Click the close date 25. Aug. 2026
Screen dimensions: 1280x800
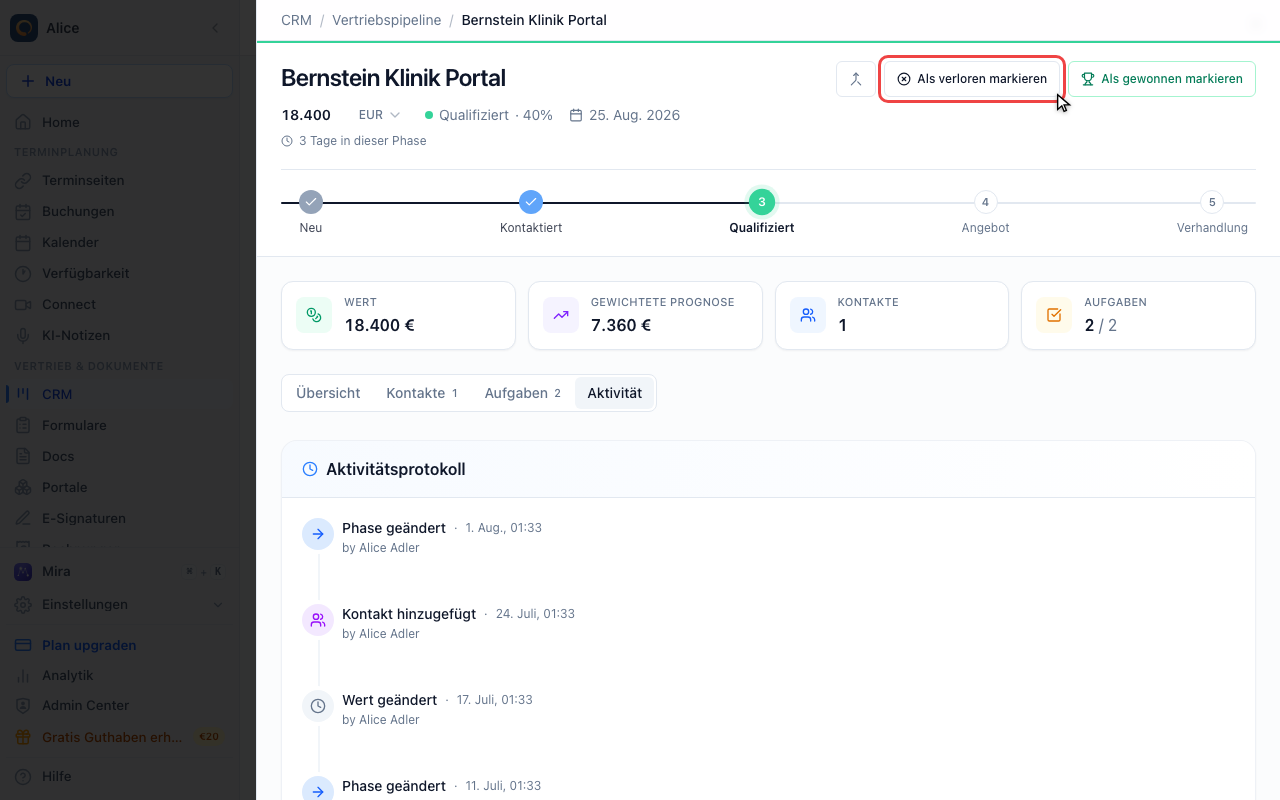tap(625, 115)
